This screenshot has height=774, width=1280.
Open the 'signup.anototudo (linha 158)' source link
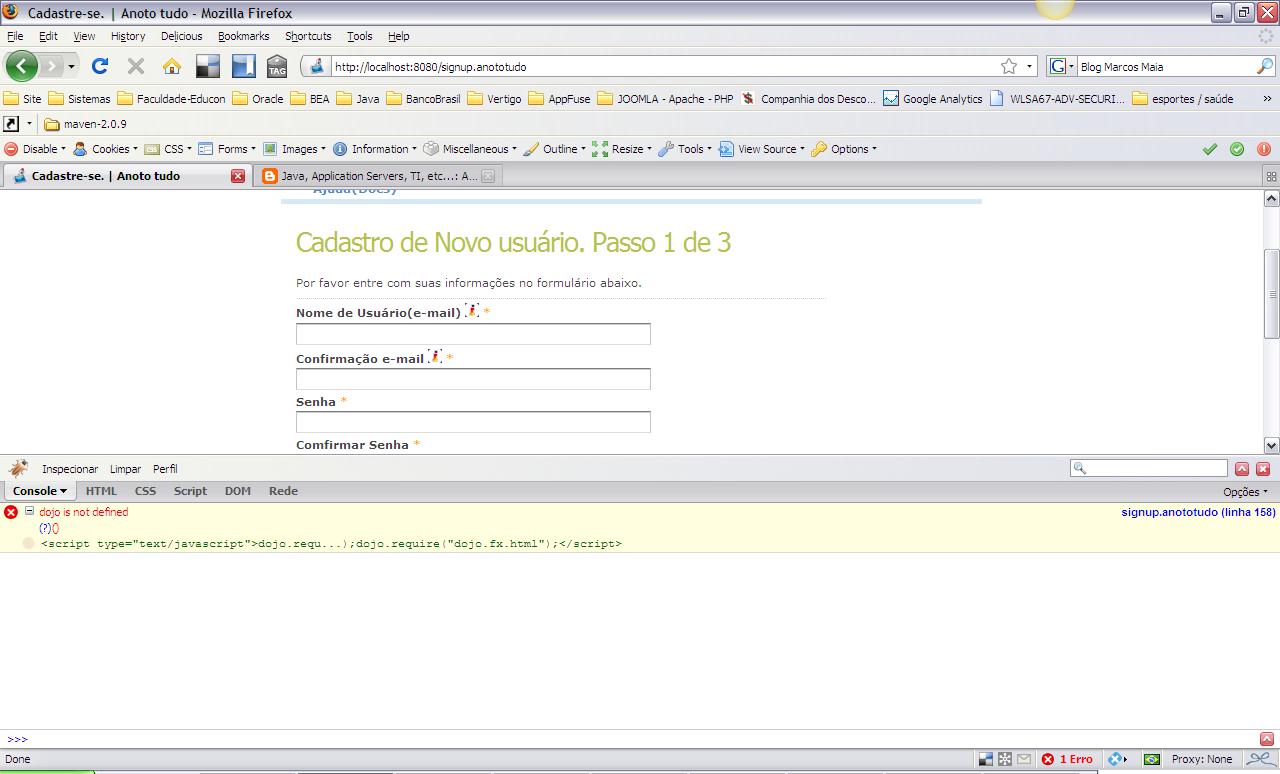[1198, 512]
